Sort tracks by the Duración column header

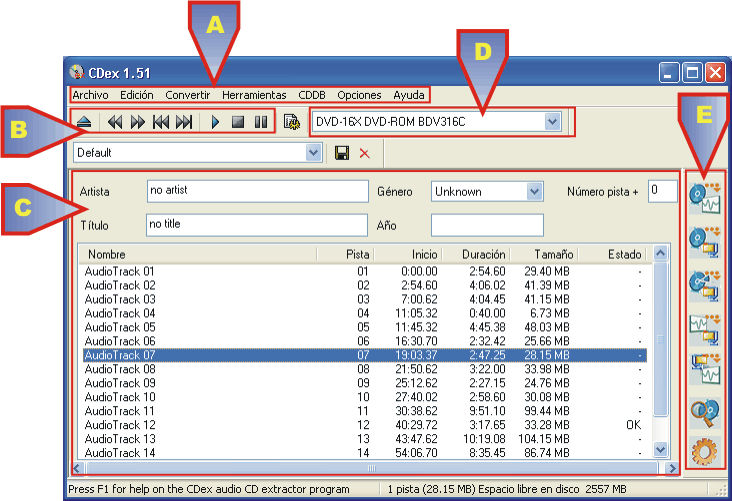(483, 255)
